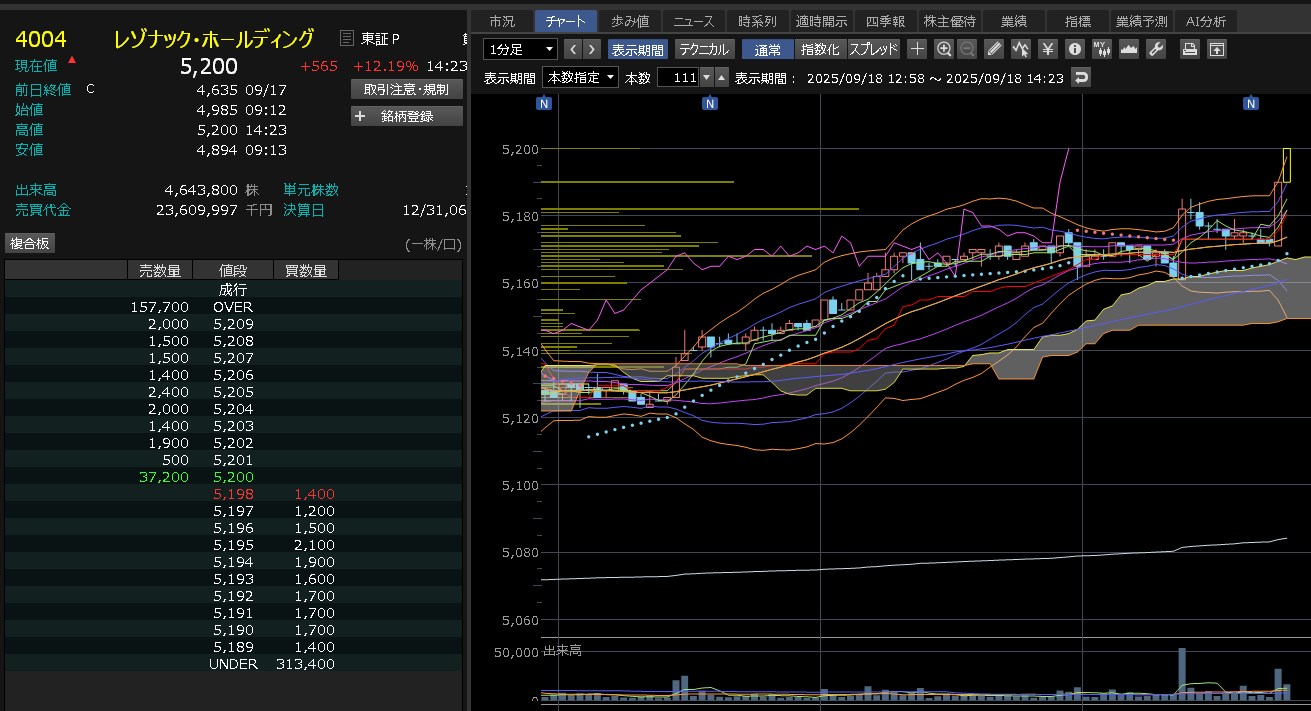1311x711 pixels.
Task: Open the information icon in chart toolbar
Action: coord(1075,48)
